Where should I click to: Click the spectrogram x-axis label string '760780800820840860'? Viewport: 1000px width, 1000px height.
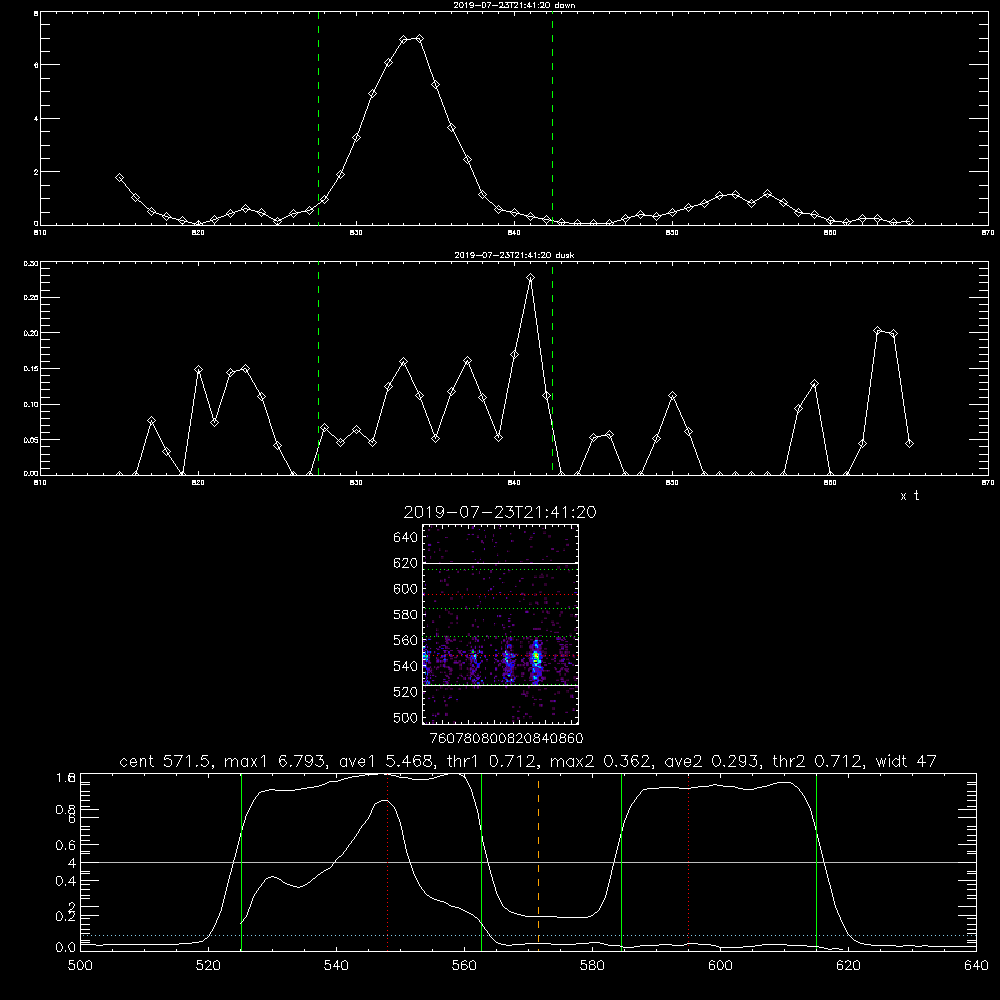(x=506, y=738)
